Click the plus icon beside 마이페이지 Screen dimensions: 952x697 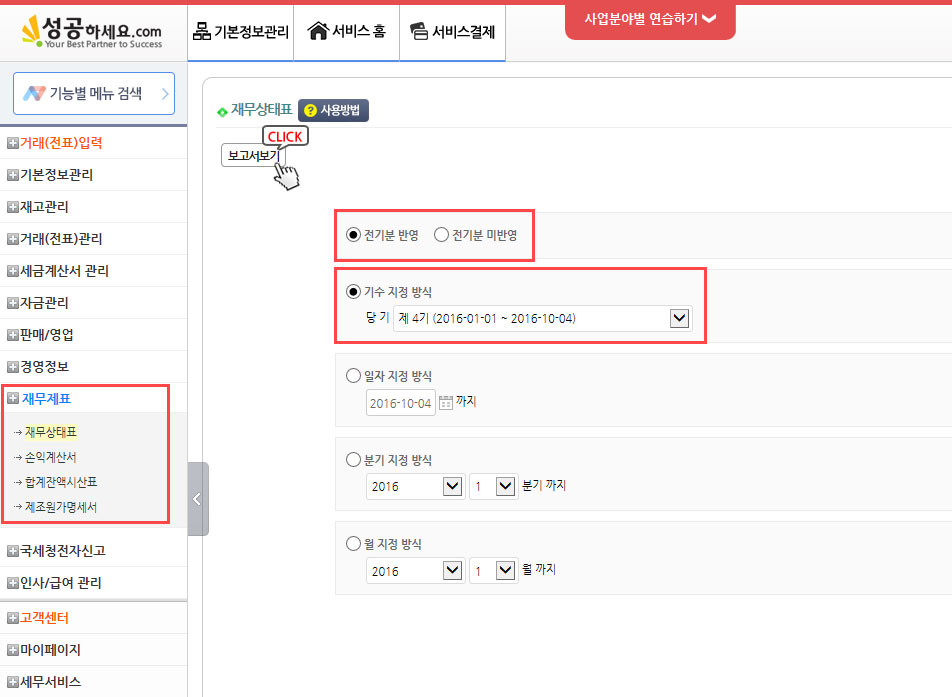[x=12, y=650]
